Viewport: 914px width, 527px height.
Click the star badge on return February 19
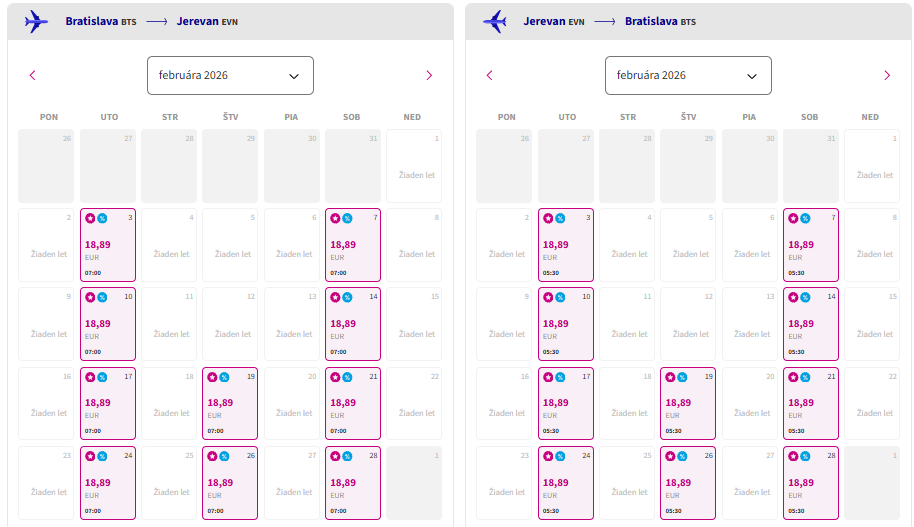coord(670,377)
